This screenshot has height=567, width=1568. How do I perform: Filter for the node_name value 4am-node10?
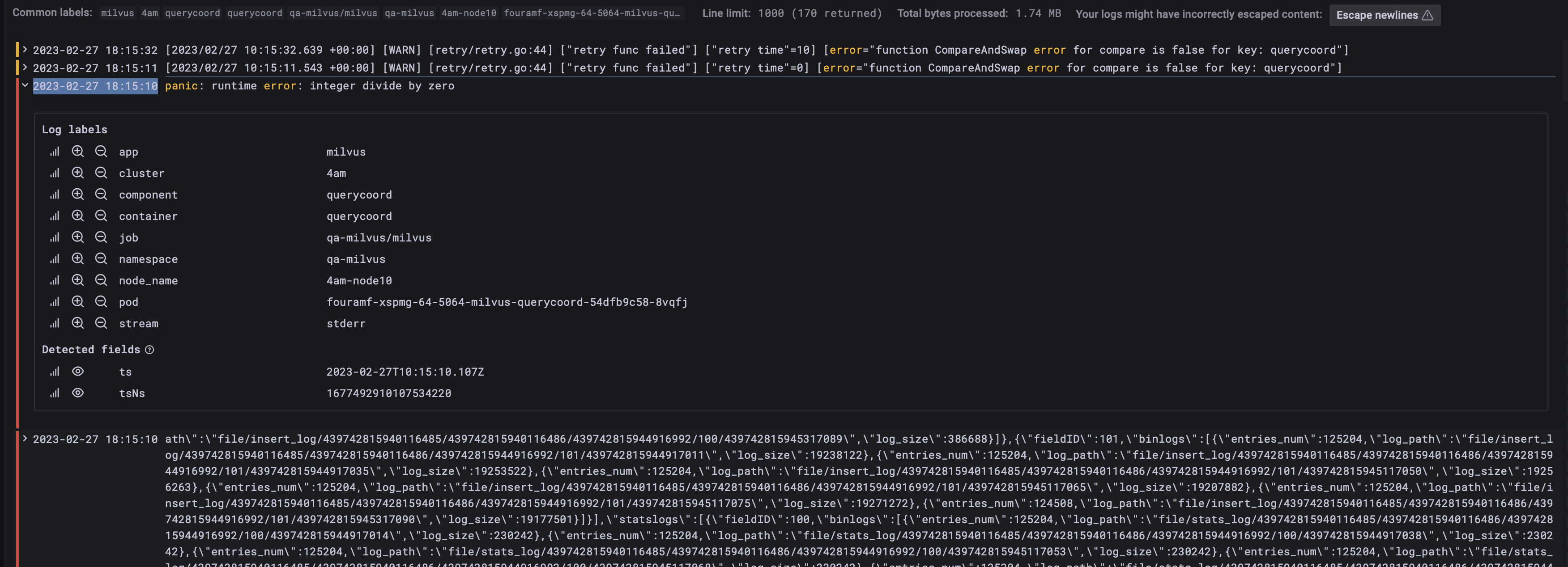point(78,280)
